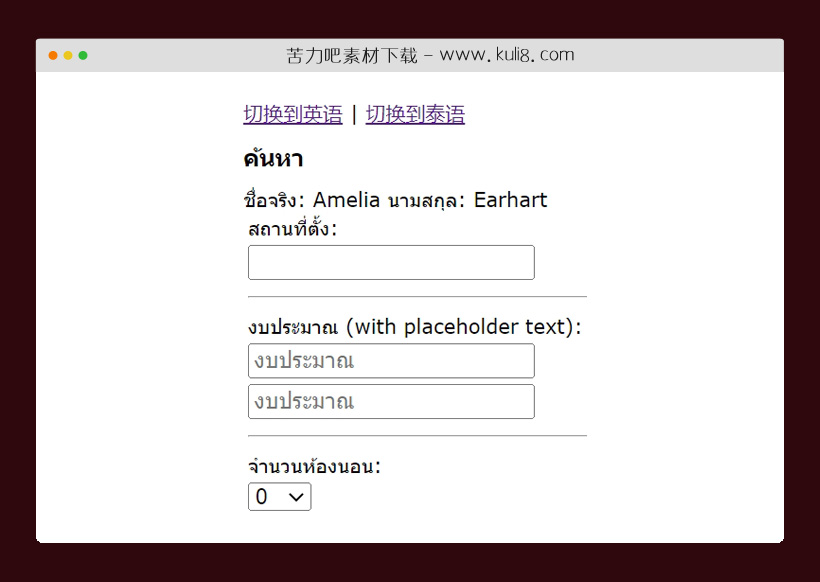Switch language via the 切换到英语 link
This screenshot has height=582, width=820.
[x=292, y=115]
